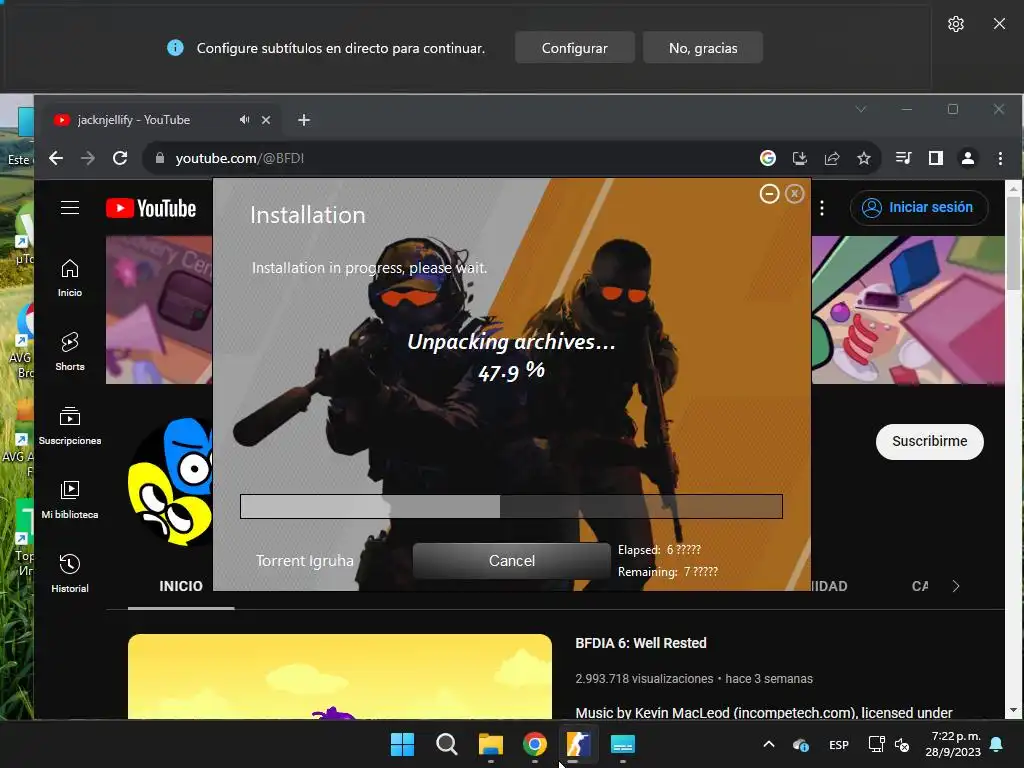The image size is (1024, 768).
Task: Click the Counter-Strike installer taskbar icon
Action: (579, 744)
